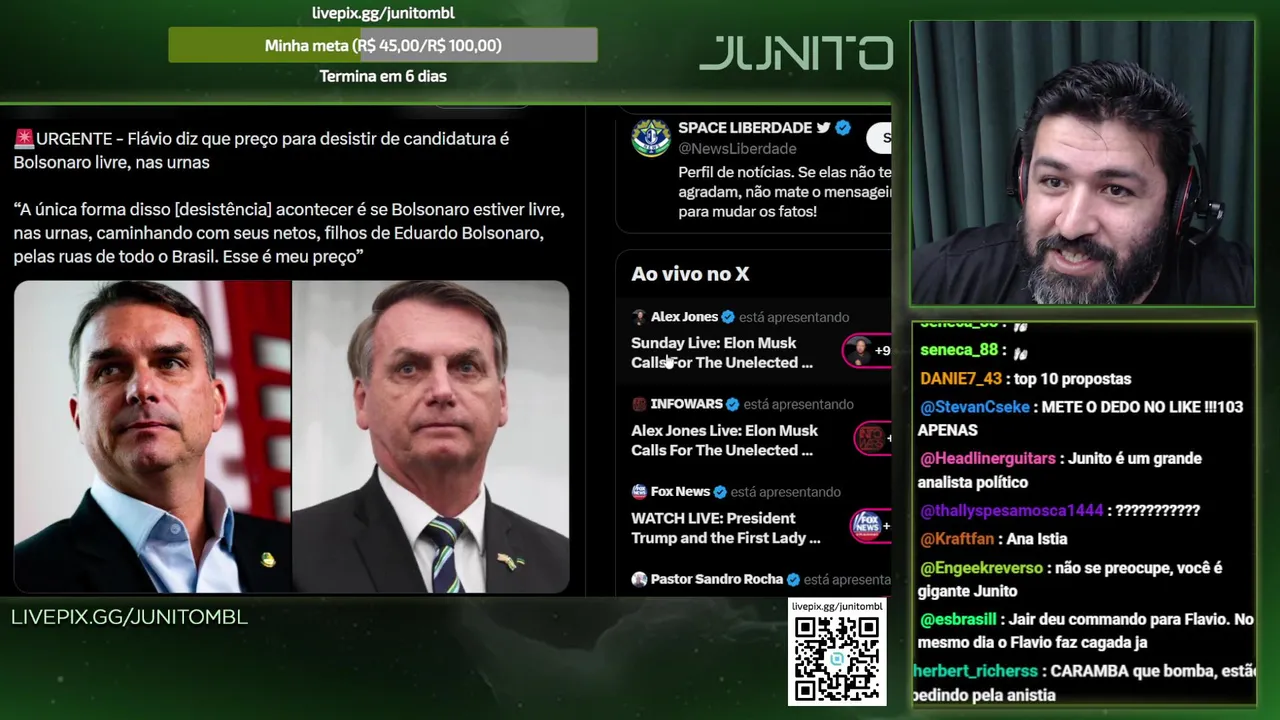Click the DANIE7_43 chat username

(961, 379)
